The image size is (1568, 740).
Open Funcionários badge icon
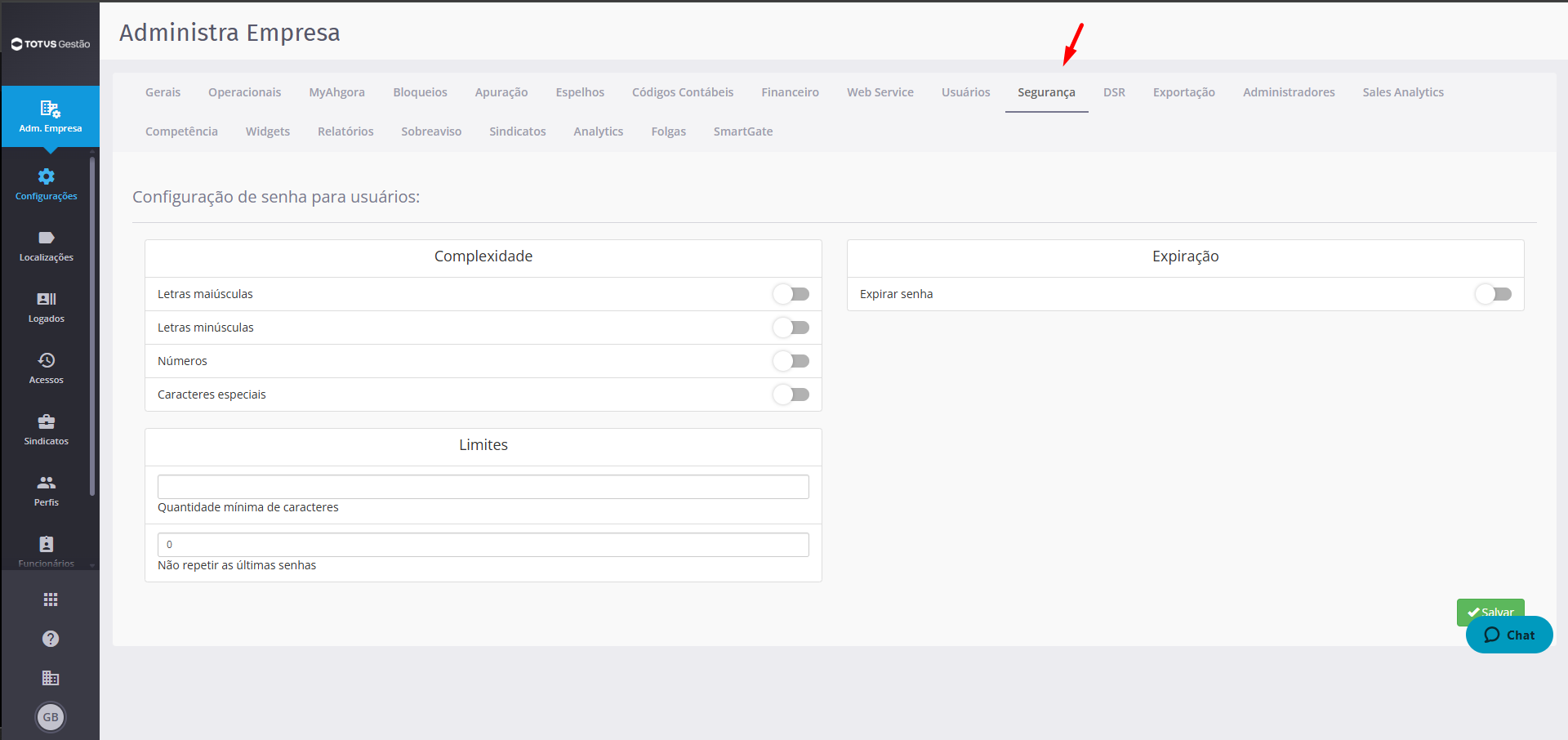click(47, 544)
